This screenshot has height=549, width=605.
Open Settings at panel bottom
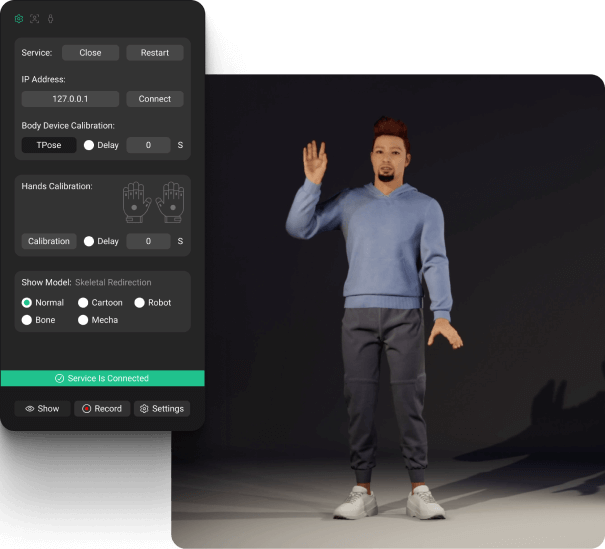(162, 409)
